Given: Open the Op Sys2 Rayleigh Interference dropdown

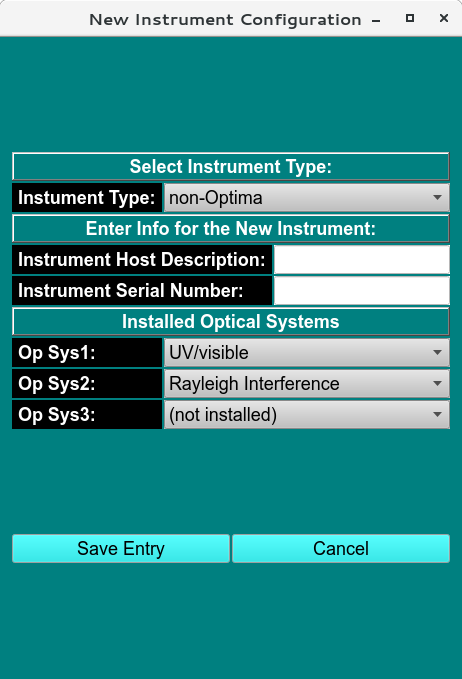Looking at the screenshot, I should [307, 384].
